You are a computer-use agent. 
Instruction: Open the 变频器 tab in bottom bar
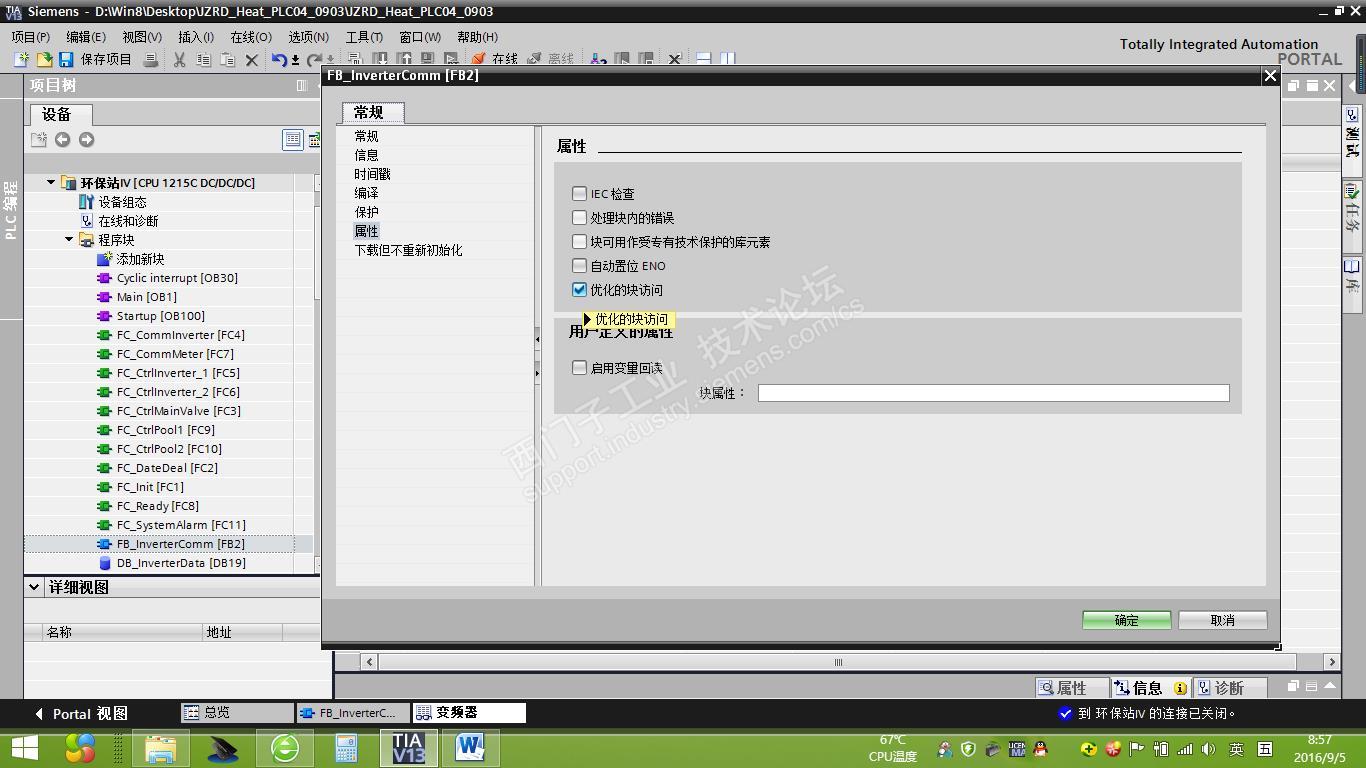[469, 713]
